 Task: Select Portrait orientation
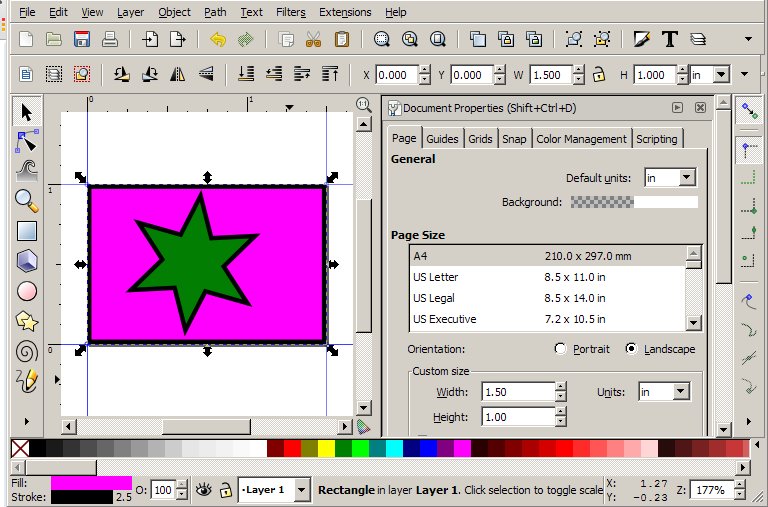(x=560, y=349)
